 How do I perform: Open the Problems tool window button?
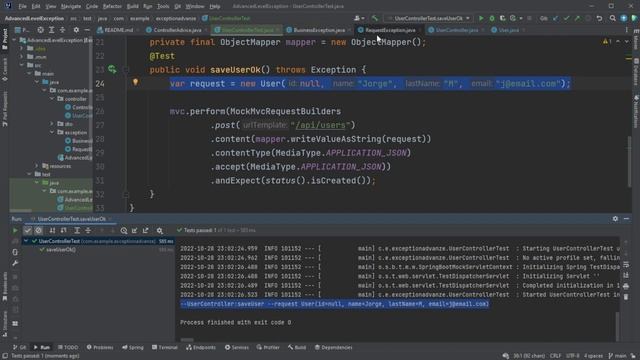click(x=100, y=347)
